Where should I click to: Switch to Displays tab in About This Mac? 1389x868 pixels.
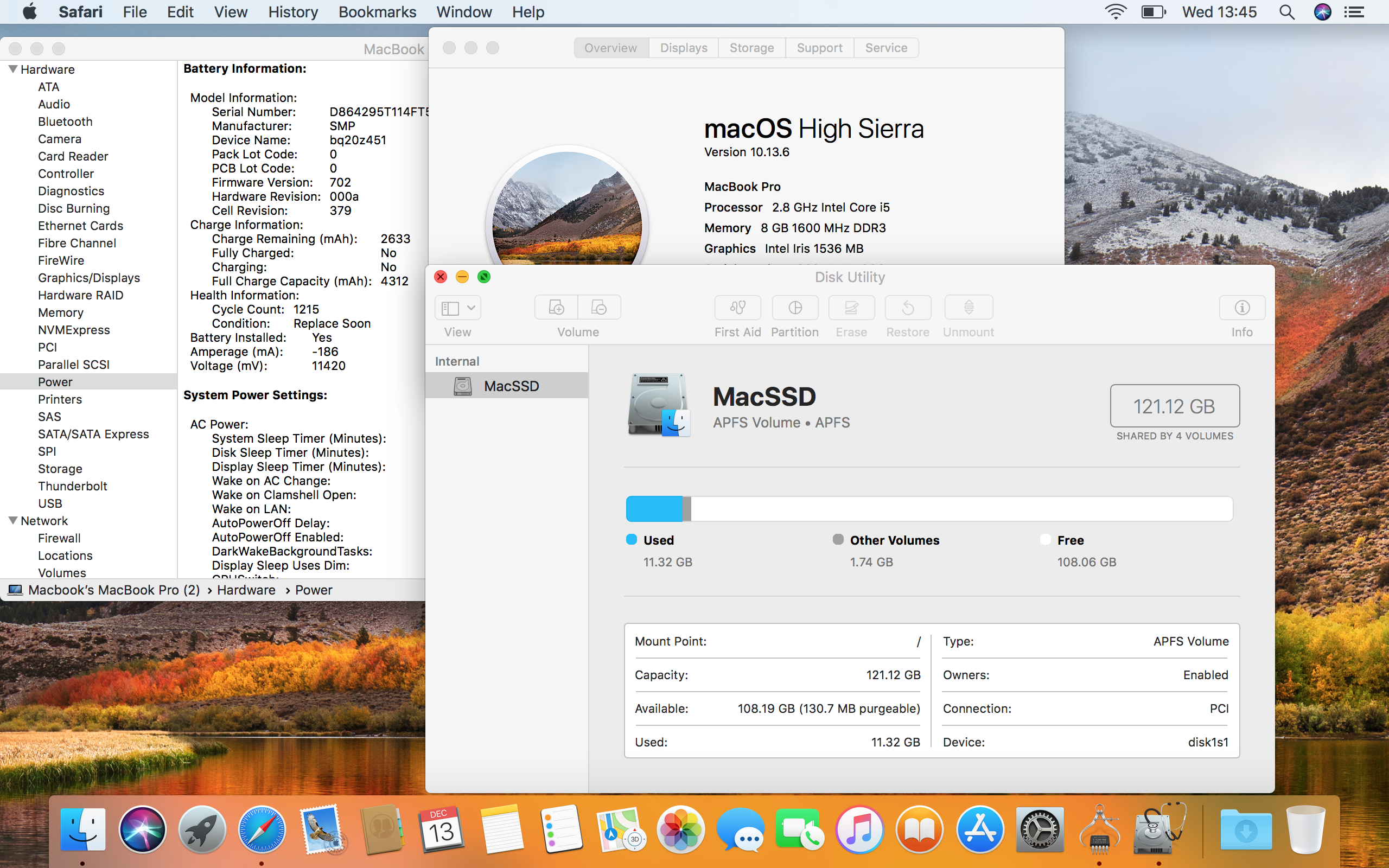684,48
